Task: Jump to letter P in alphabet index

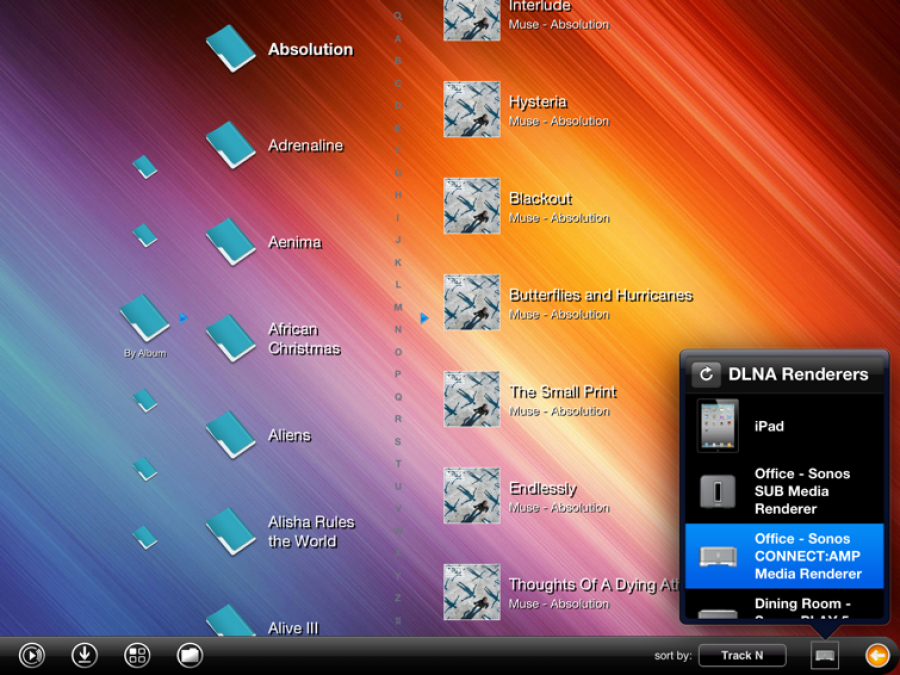Action: (398, 374)
